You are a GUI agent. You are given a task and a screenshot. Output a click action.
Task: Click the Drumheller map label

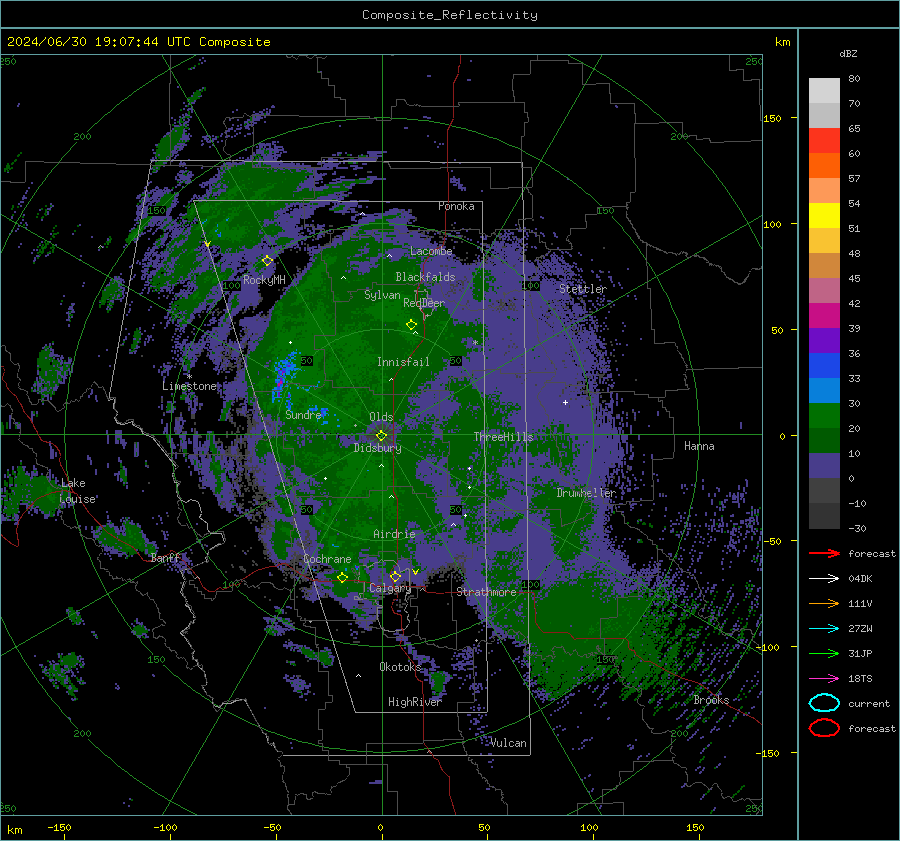coord(586,493)
